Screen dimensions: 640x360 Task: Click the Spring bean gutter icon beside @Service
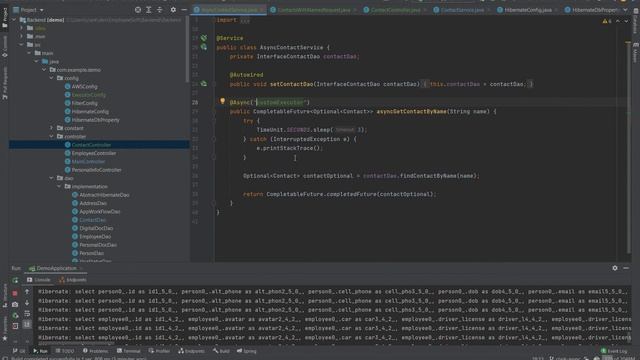[204, 38]
